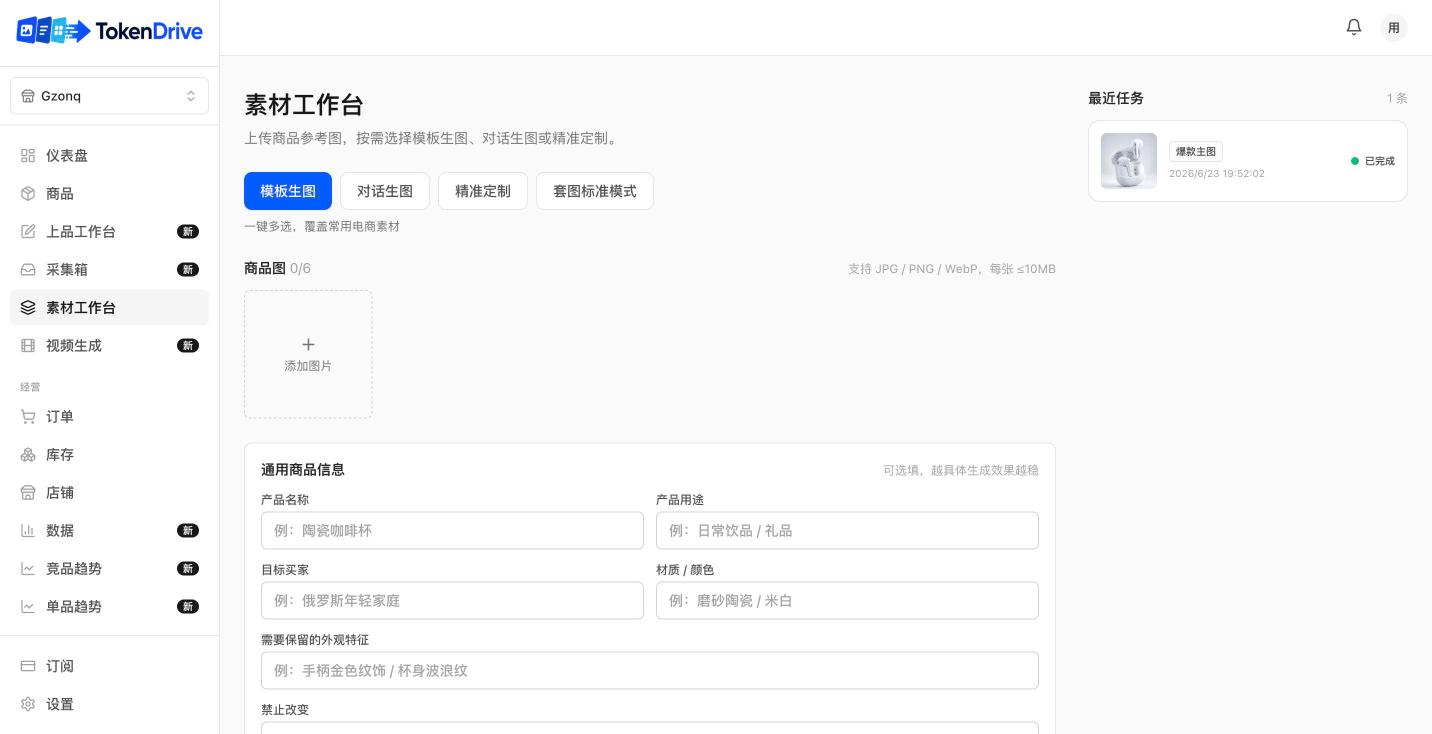Image resolution: width=1432 pixels, height=734 pixels.
Task: Click the 数据 bar chart icon
Action: click(28, 531)
